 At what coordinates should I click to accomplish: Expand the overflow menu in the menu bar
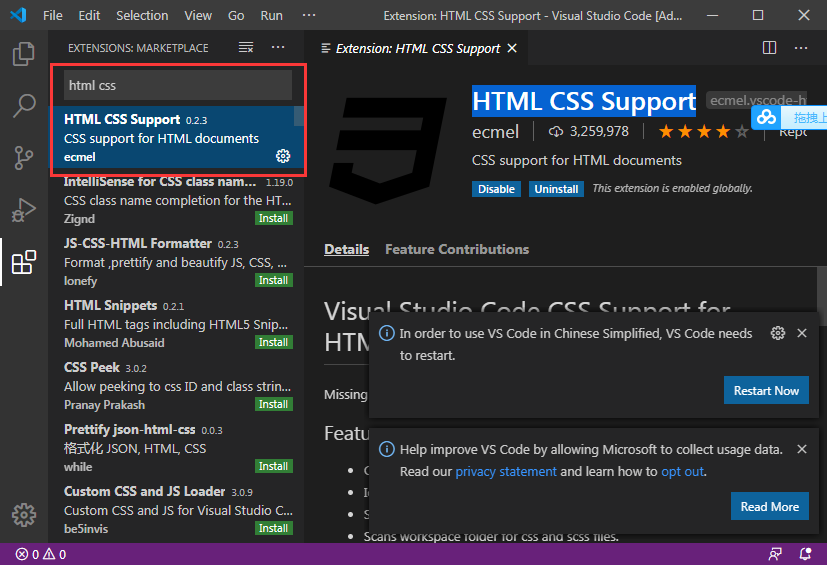[x=309, y=15]
